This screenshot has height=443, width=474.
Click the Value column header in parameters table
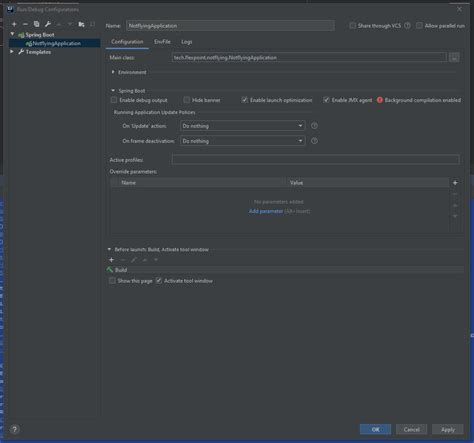(367, 183)
